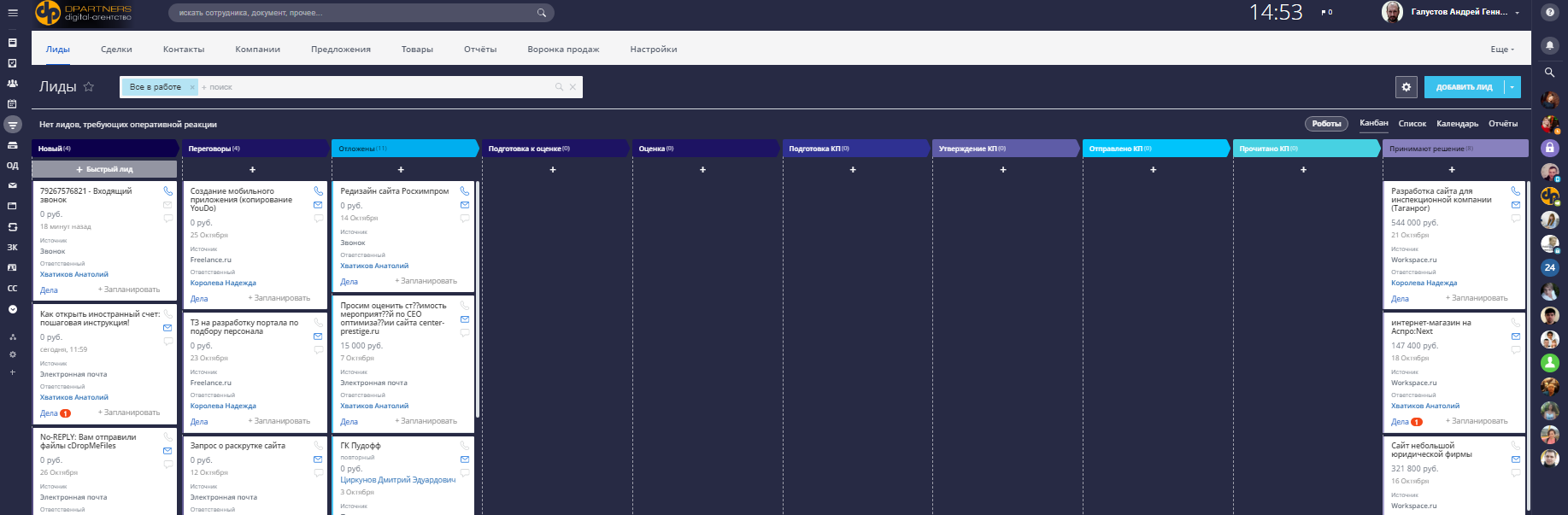Open the groups people icon in left sidebar
This screenshot has width=1568, height=515.
click(x=12, y=84)
